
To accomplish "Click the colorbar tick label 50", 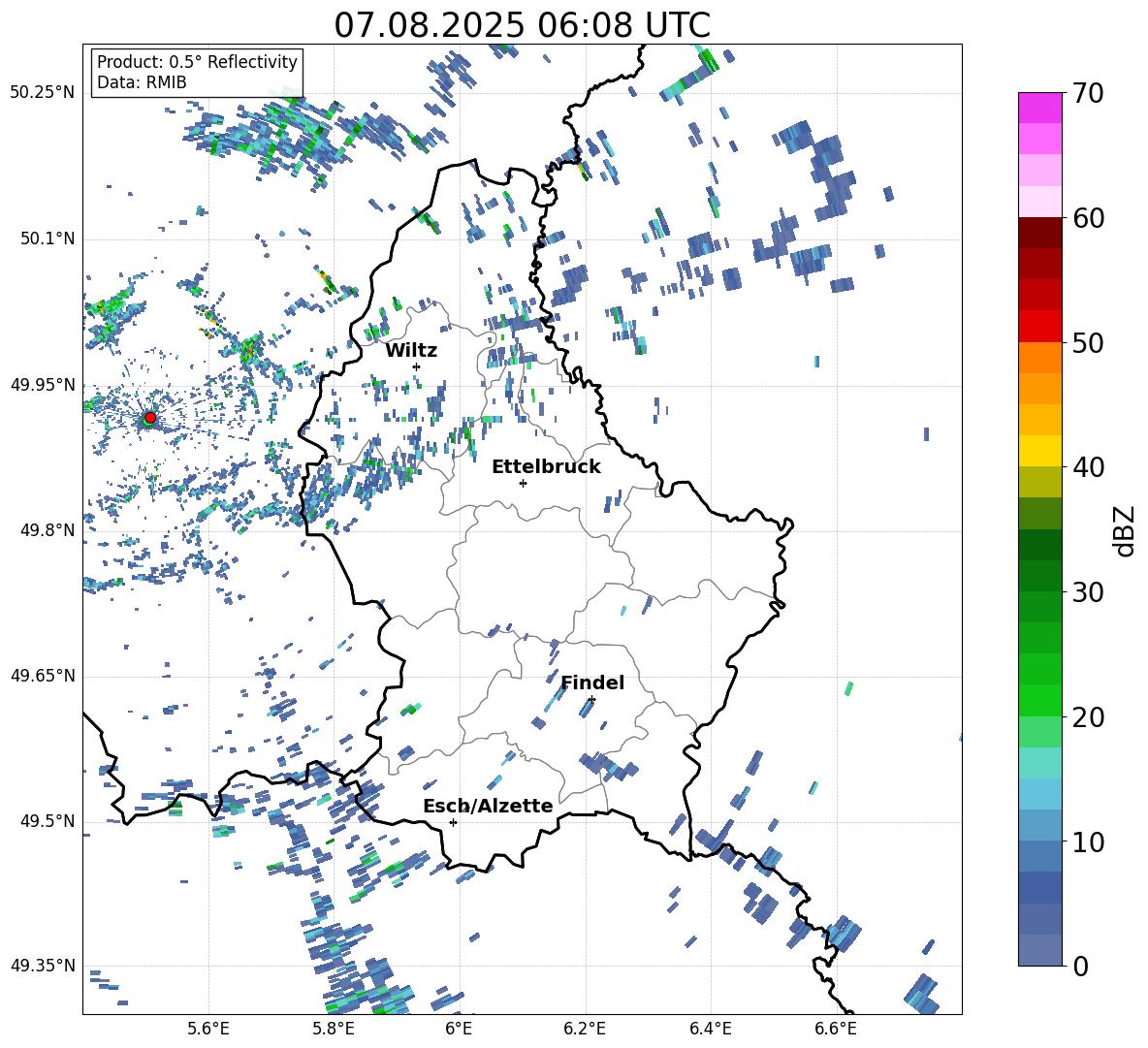I will coord(1088,342).
